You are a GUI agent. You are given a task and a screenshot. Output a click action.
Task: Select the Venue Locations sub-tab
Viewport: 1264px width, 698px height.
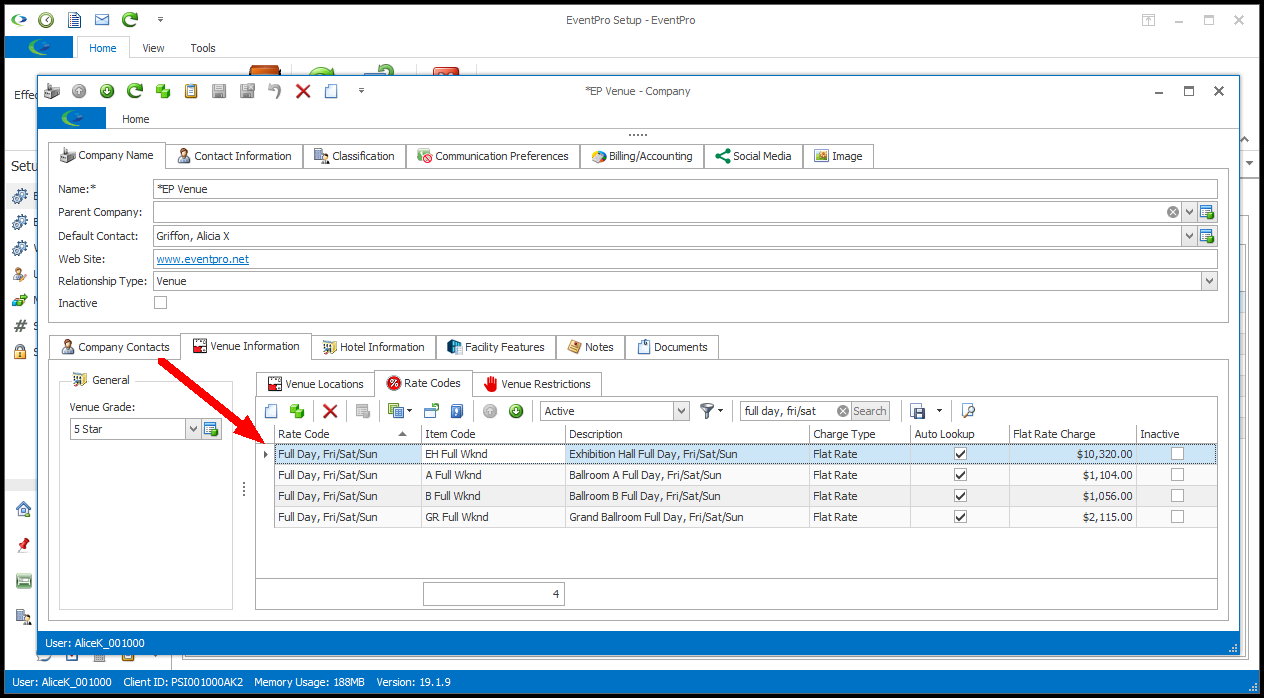click(315, 384)
